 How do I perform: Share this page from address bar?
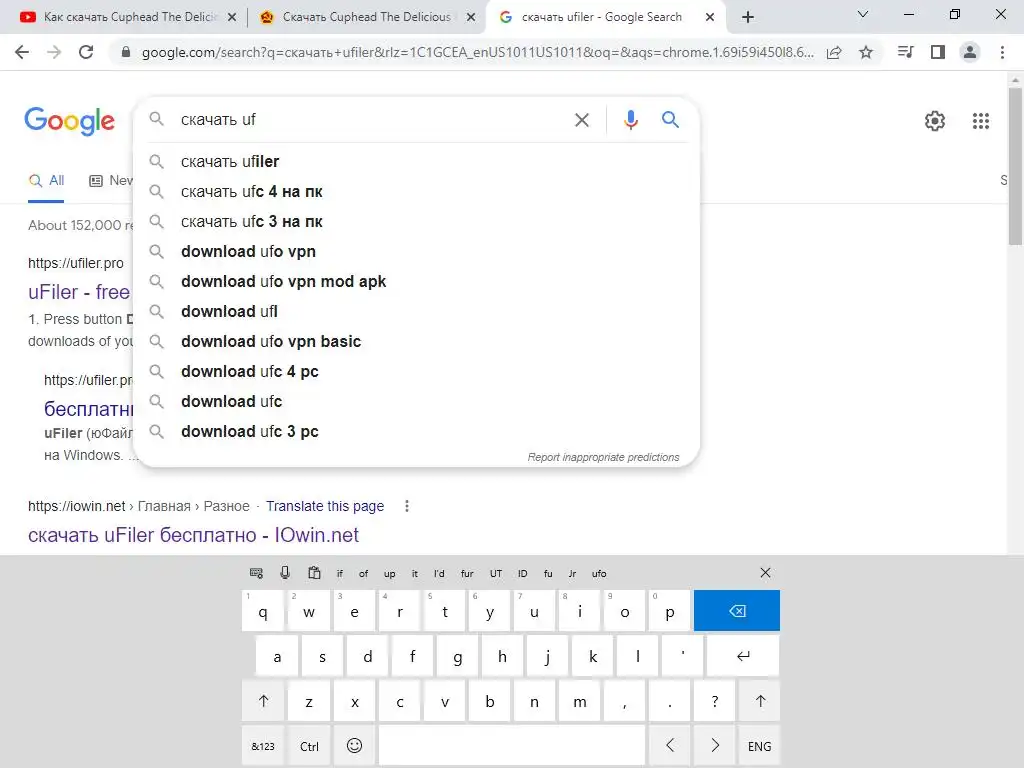834,52
